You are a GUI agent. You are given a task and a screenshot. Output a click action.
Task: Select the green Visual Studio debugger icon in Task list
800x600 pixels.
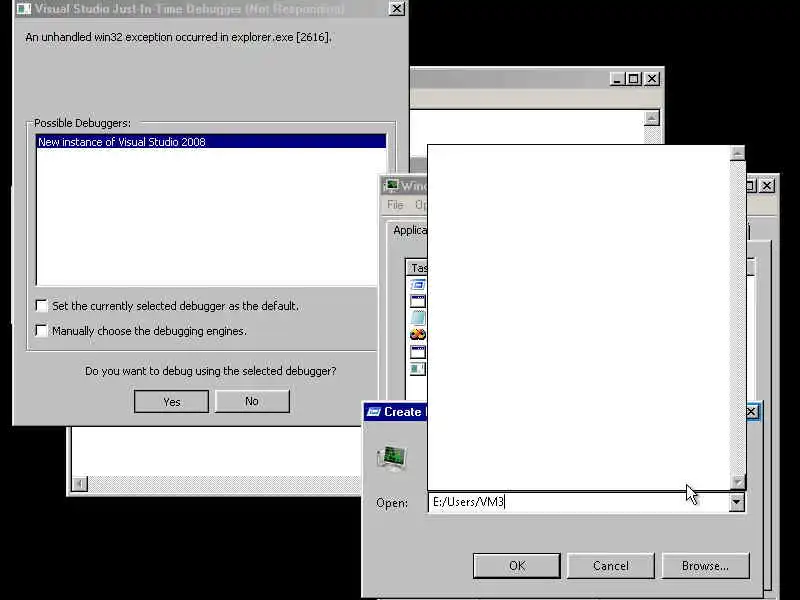(417, 368)
